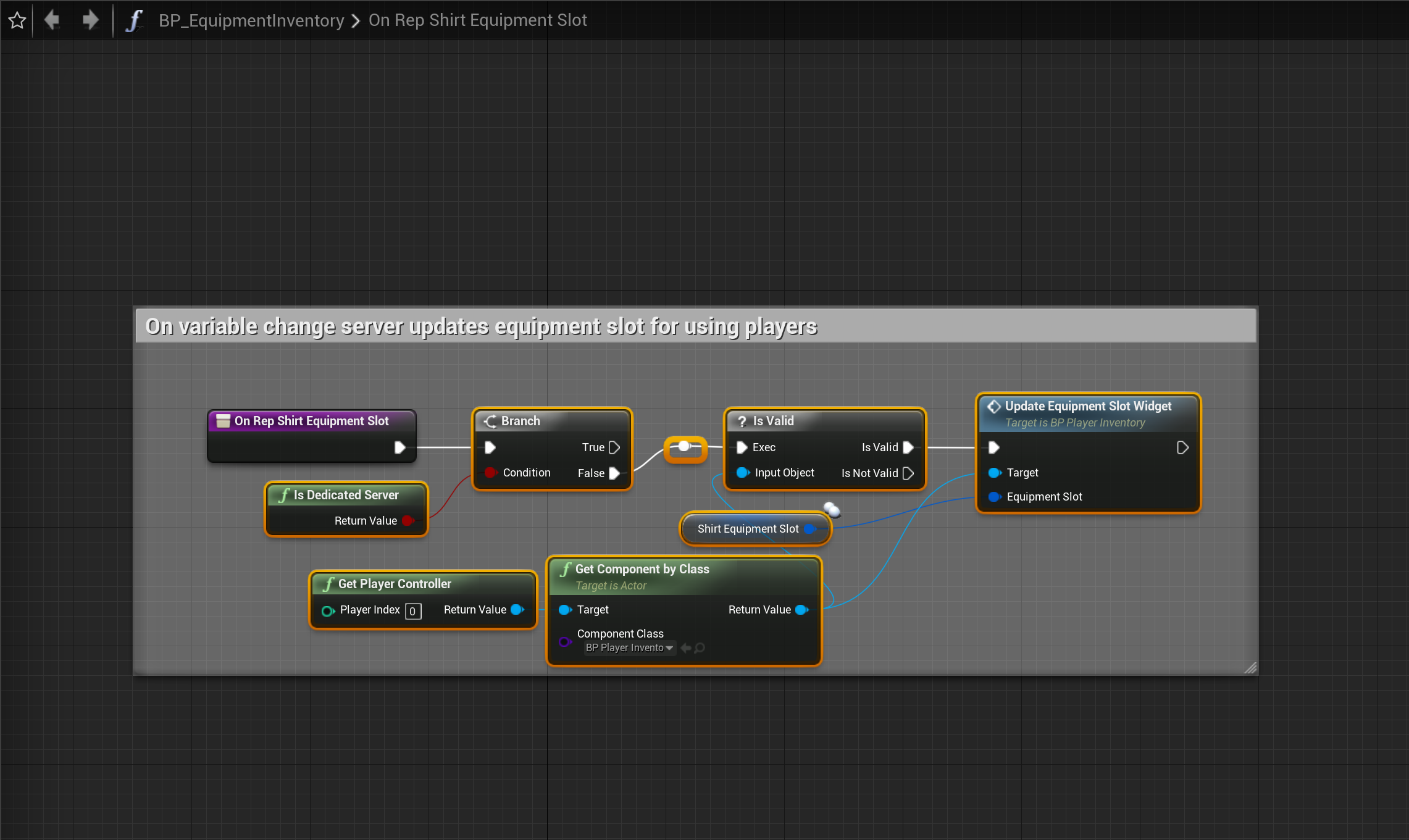Click the comment bubble on Shirt Equipment Slot

pyautogui.click(x=832, y=509)
